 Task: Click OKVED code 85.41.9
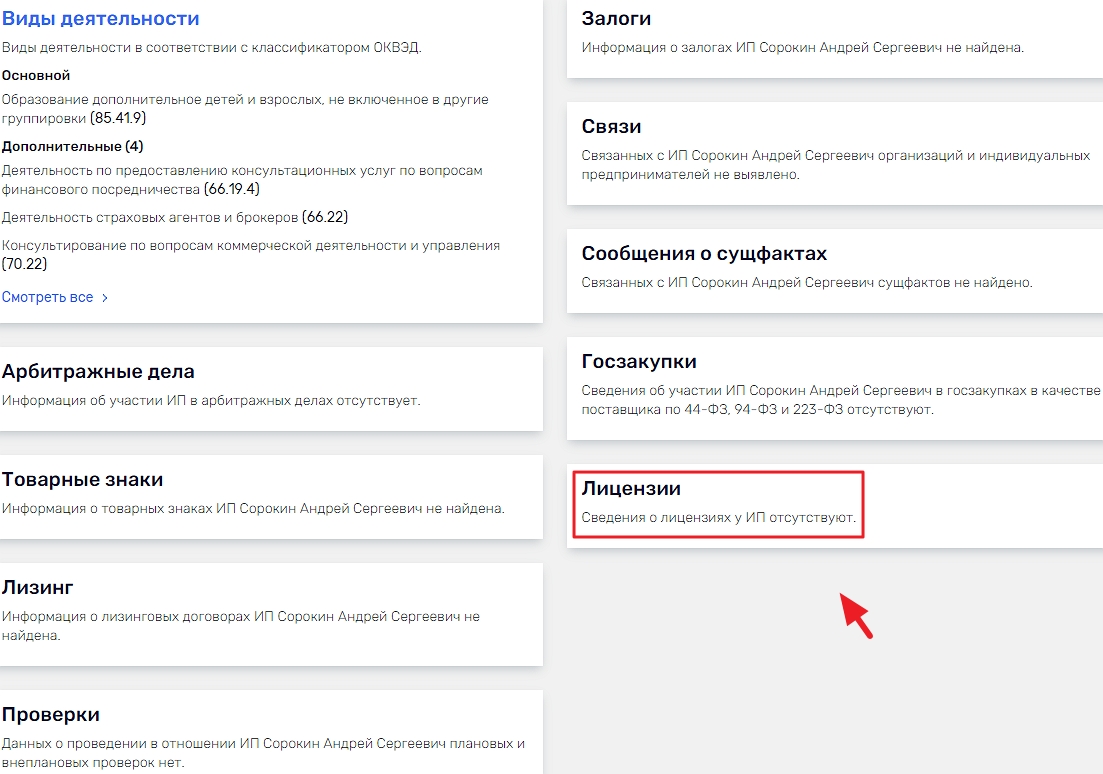coord(118,118)
